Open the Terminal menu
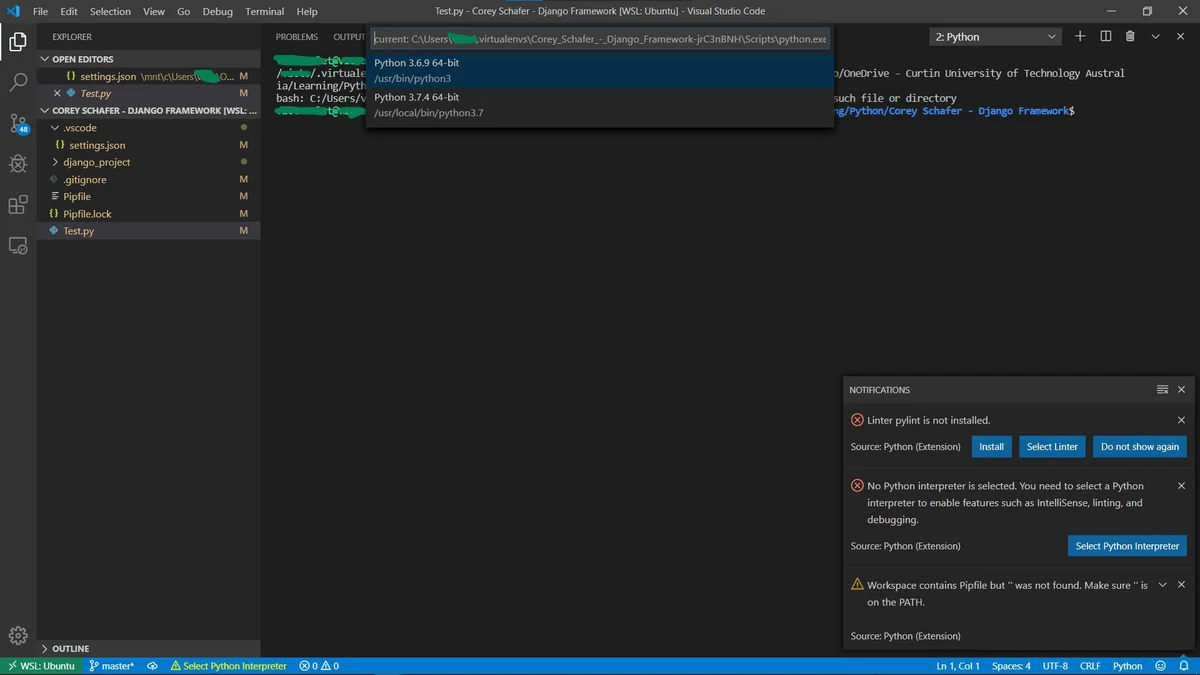The image size is (1200, 675). click(265, 11)
